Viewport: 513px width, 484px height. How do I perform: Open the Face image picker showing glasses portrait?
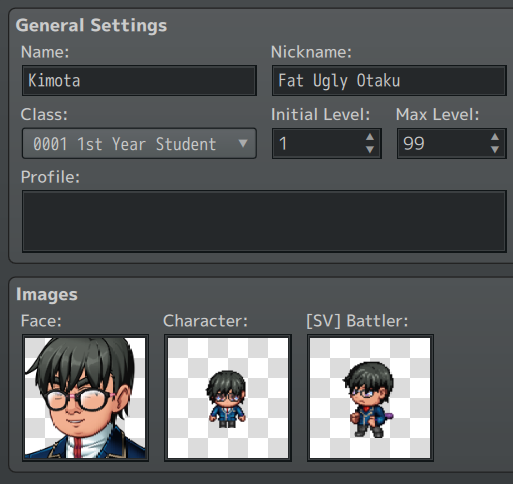click(85, 398)
